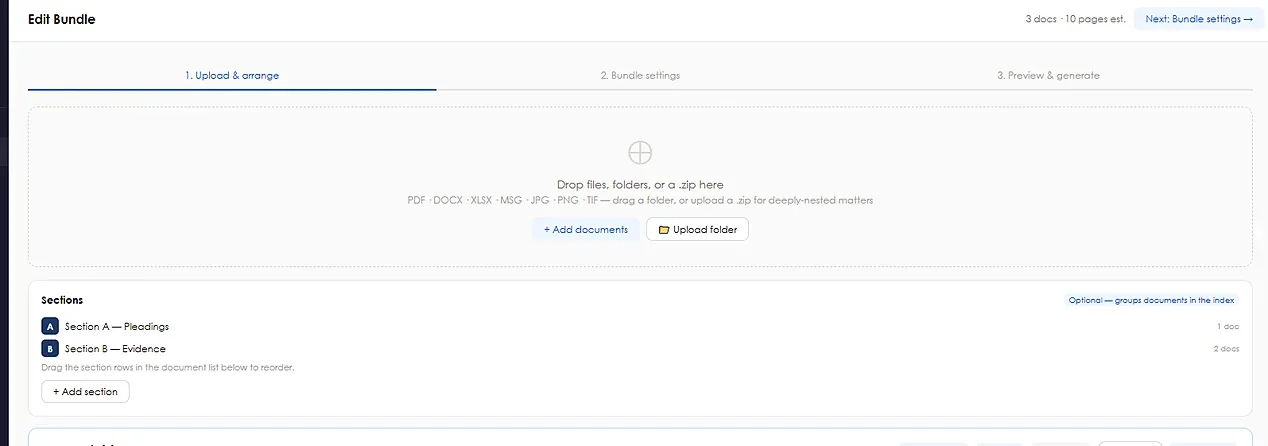Click the supported file types line (PDF · DOCX · XLSX)
Image resolution: width=1268 pixels, height=446 pixels.
click(640, 201)
